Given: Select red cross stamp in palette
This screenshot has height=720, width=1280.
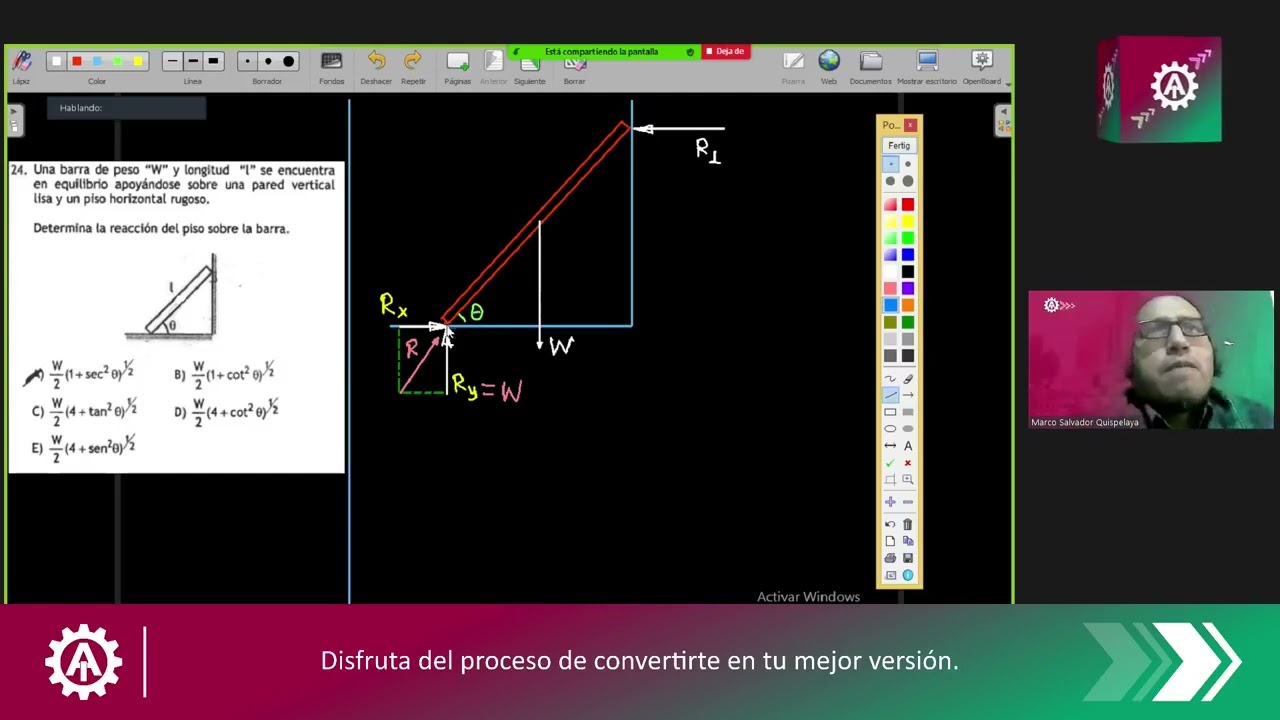Looking at the screenshot, I should coord(908,463).
